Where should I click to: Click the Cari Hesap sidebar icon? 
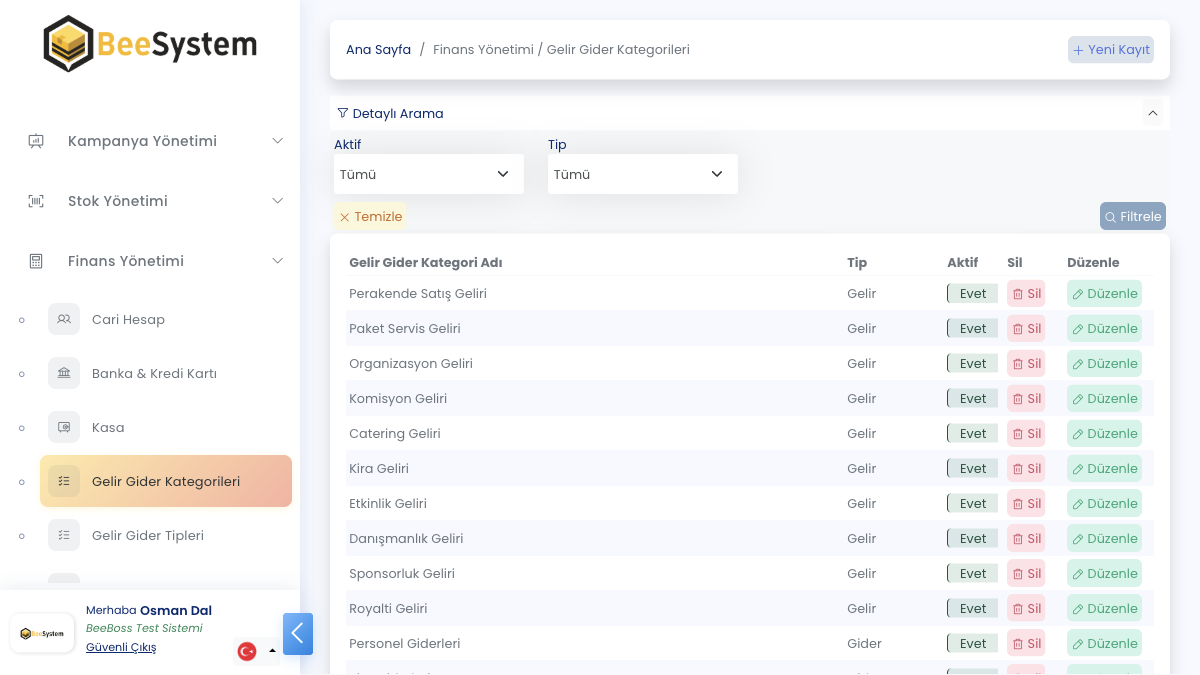[64, 319]
